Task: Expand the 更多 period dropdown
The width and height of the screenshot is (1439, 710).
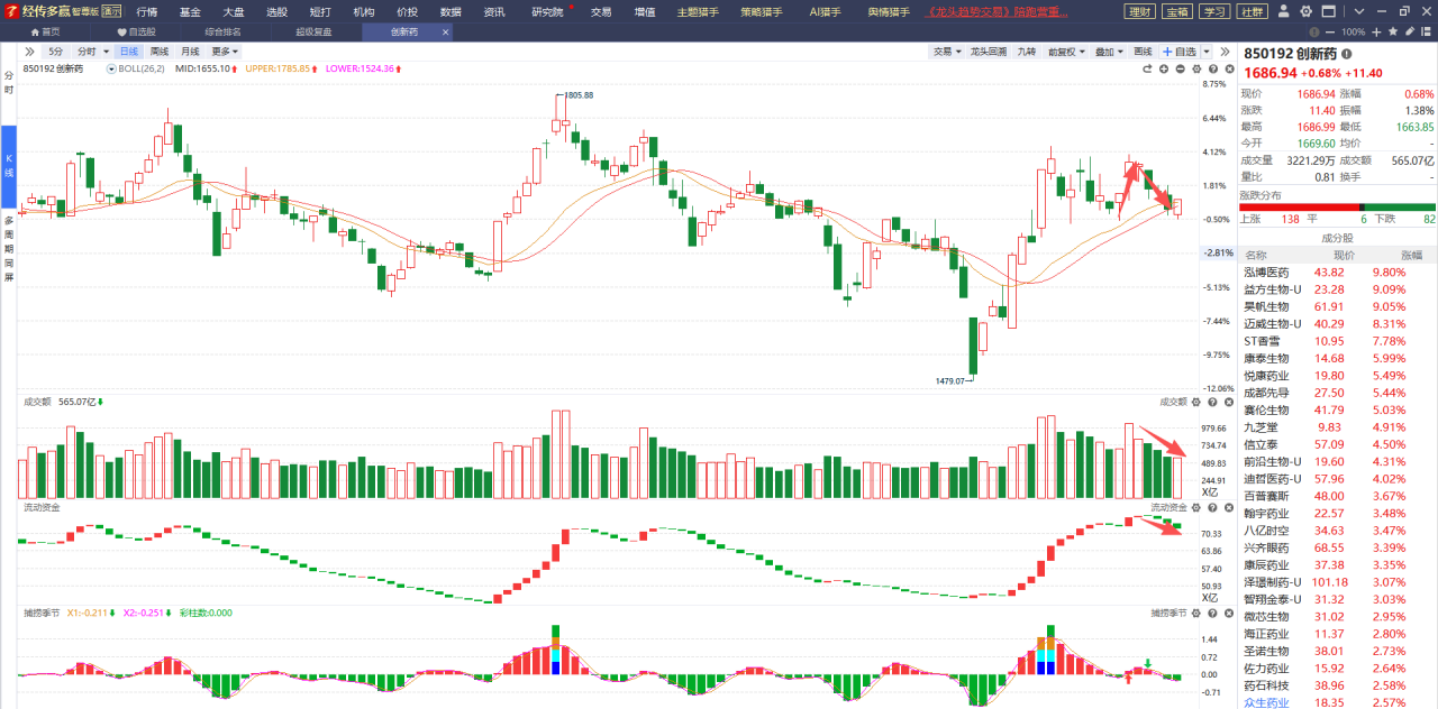Action: (x=225, y=51)
